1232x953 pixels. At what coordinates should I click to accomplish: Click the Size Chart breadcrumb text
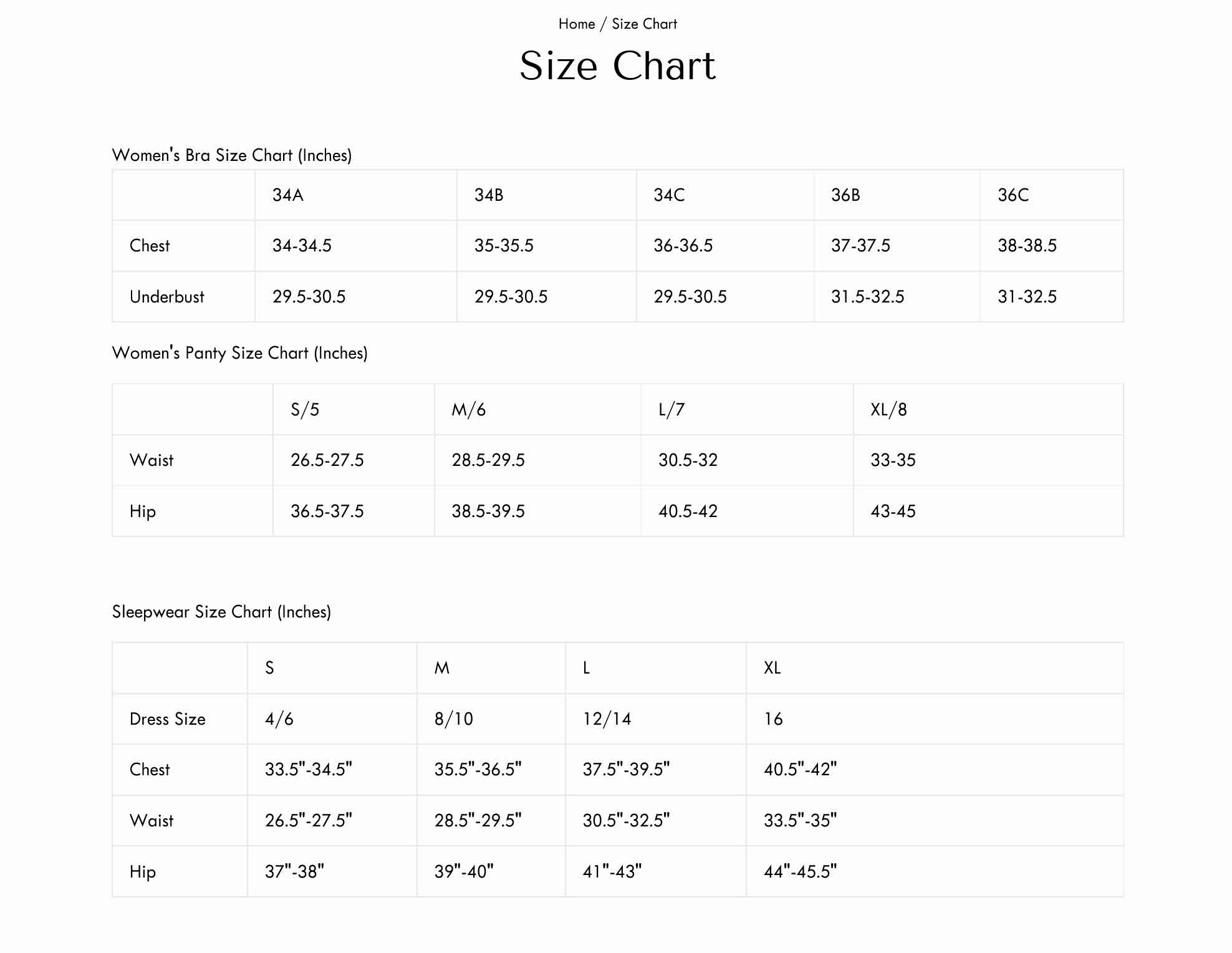click(644, 24)
